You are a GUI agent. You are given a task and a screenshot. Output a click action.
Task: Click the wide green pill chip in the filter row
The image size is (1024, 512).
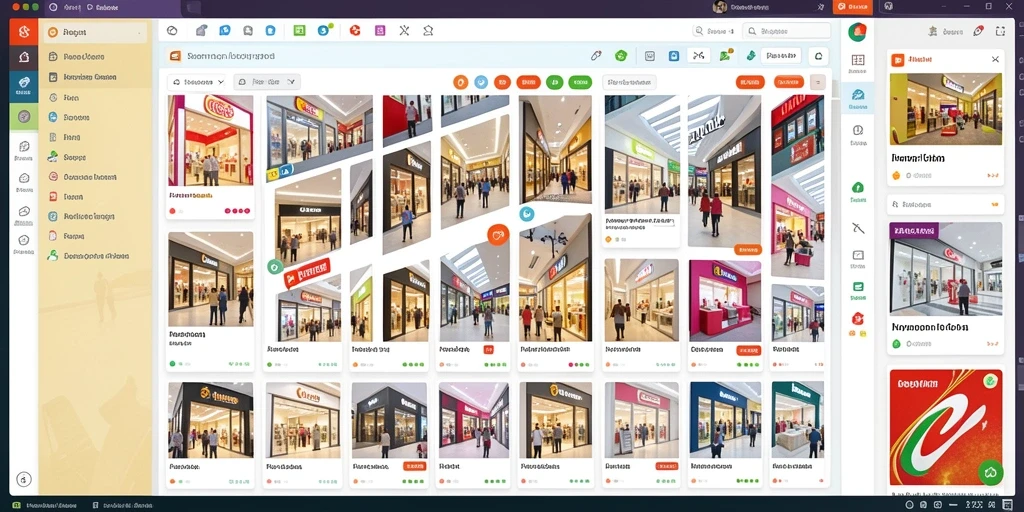[x=580, y=82]
